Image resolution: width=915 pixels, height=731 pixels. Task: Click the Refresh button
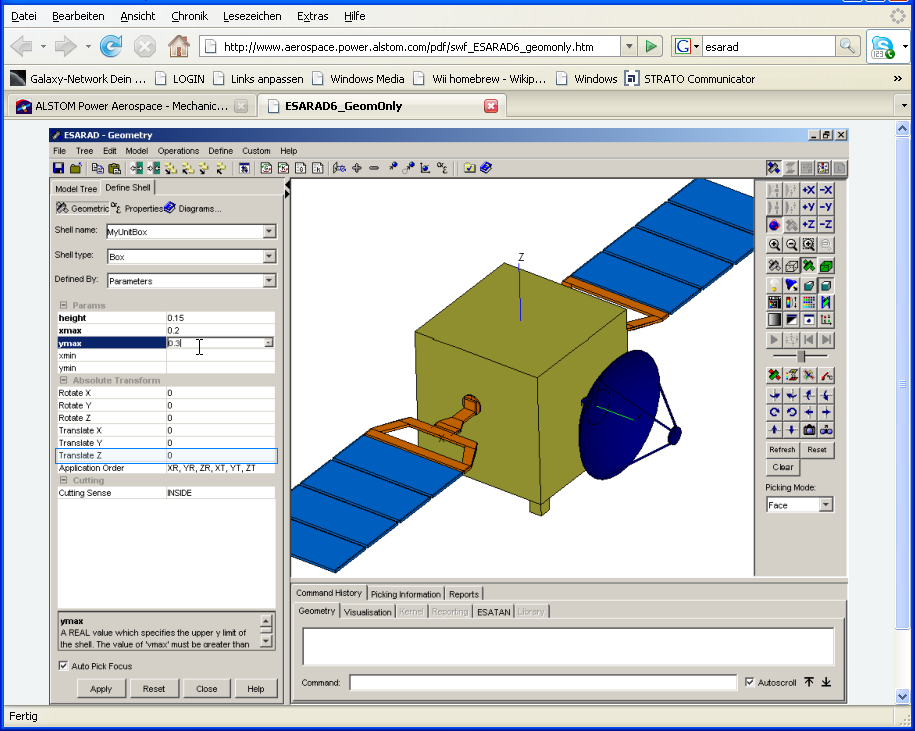[x=783, y=450]
